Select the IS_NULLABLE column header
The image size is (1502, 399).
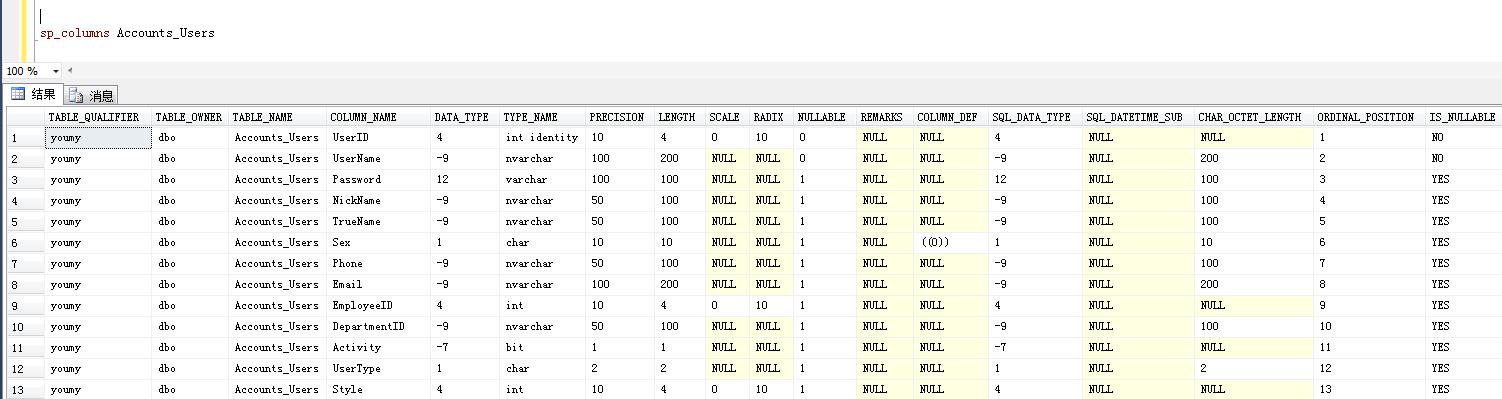1464,117
